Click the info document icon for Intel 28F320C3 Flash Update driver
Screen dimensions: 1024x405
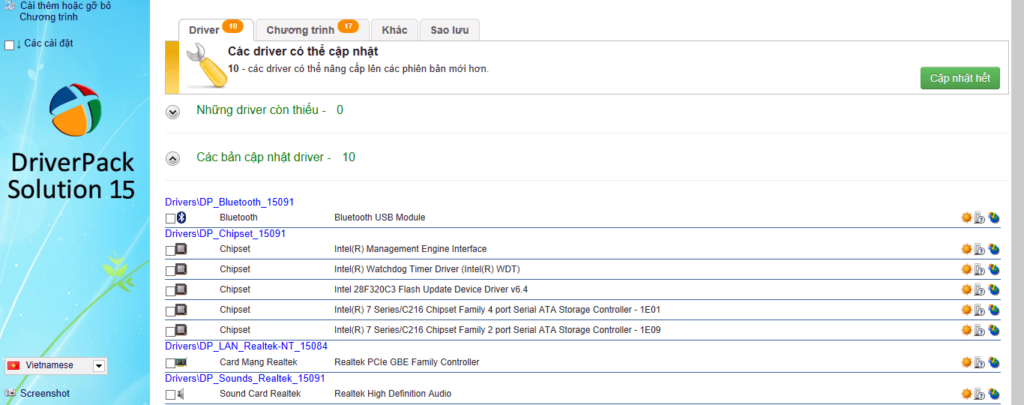(x=980, y=290)
